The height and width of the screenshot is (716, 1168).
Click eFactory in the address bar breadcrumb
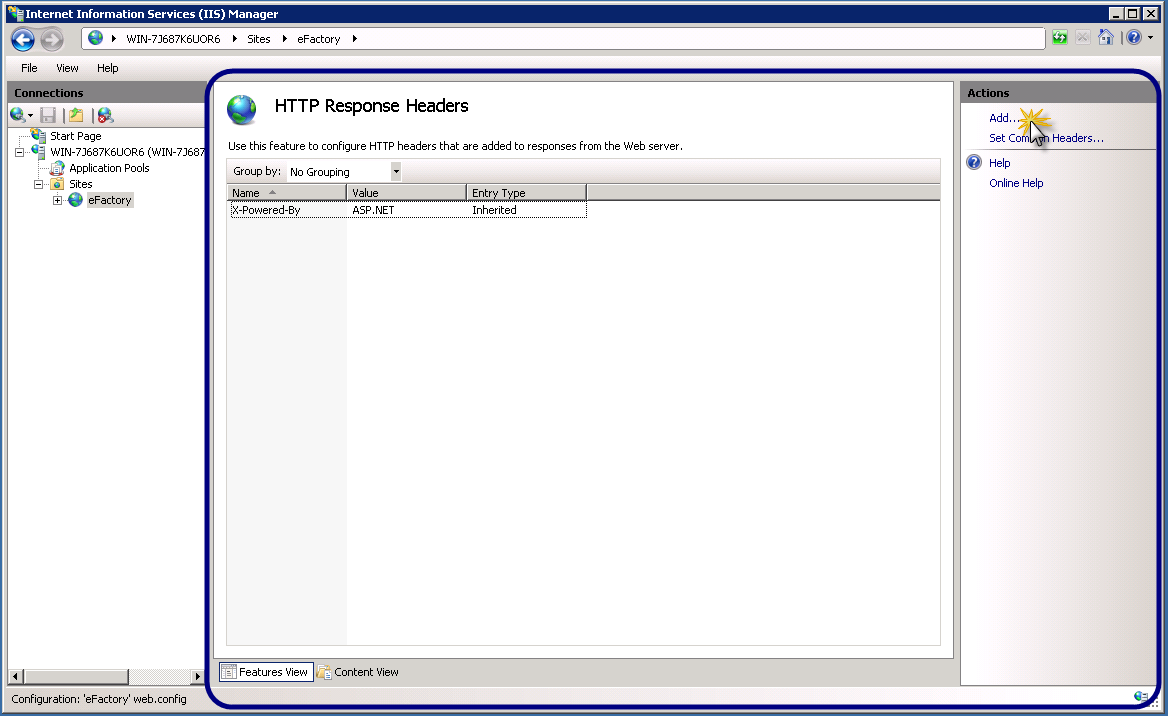coord(318,39)
